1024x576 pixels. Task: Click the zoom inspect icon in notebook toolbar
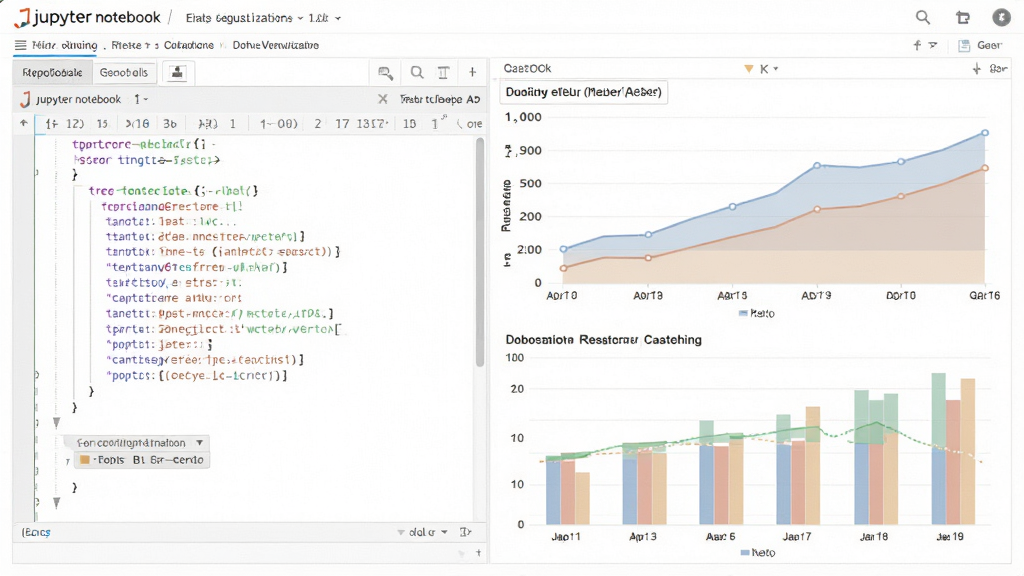[x=385, y=73]
